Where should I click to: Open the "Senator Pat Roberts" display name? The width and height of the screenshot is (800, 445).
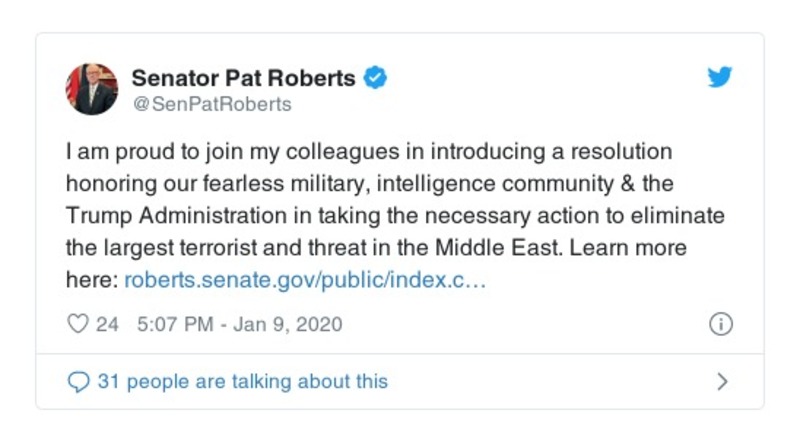coord(245,78)
